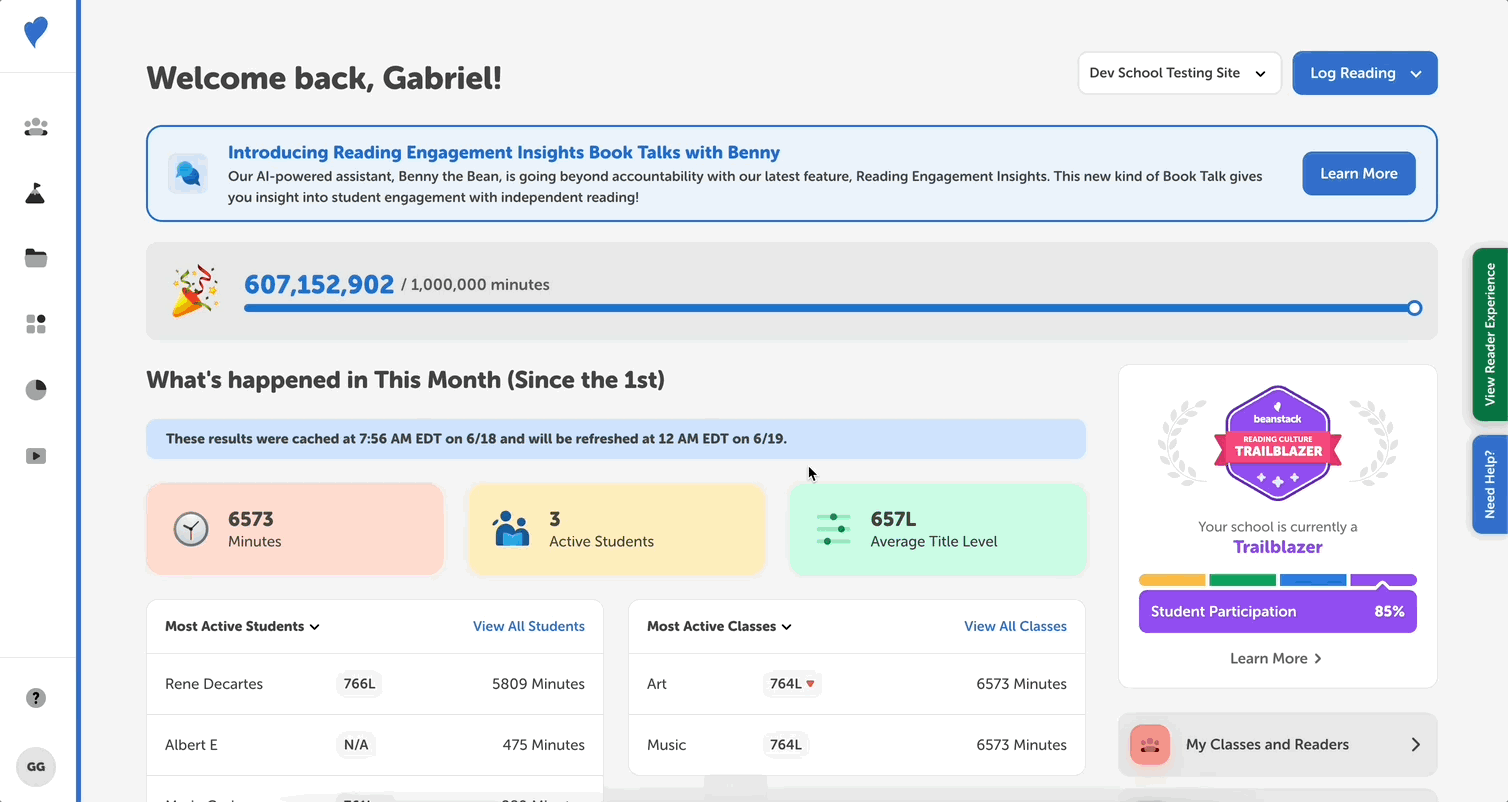This screenshot has width=1508, height=802.
Task: Click the question mark help icon
Action: click(x=36, y=698)
